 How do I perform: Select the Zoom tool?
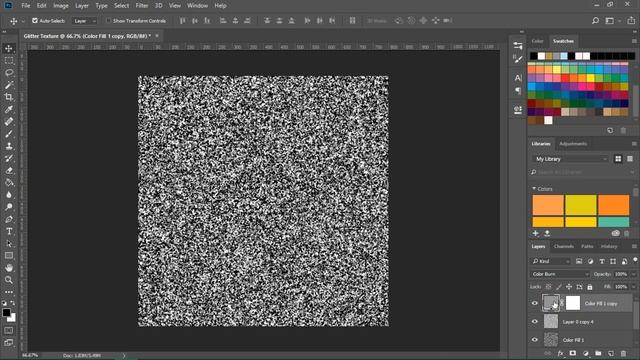click(9, 280)
